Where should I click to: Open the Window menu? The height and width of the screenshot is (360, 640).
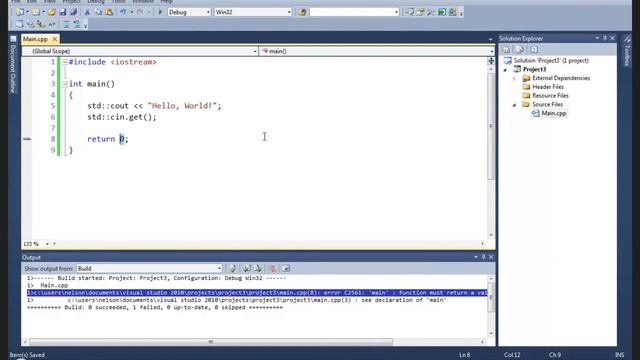[x=143, y=2]
